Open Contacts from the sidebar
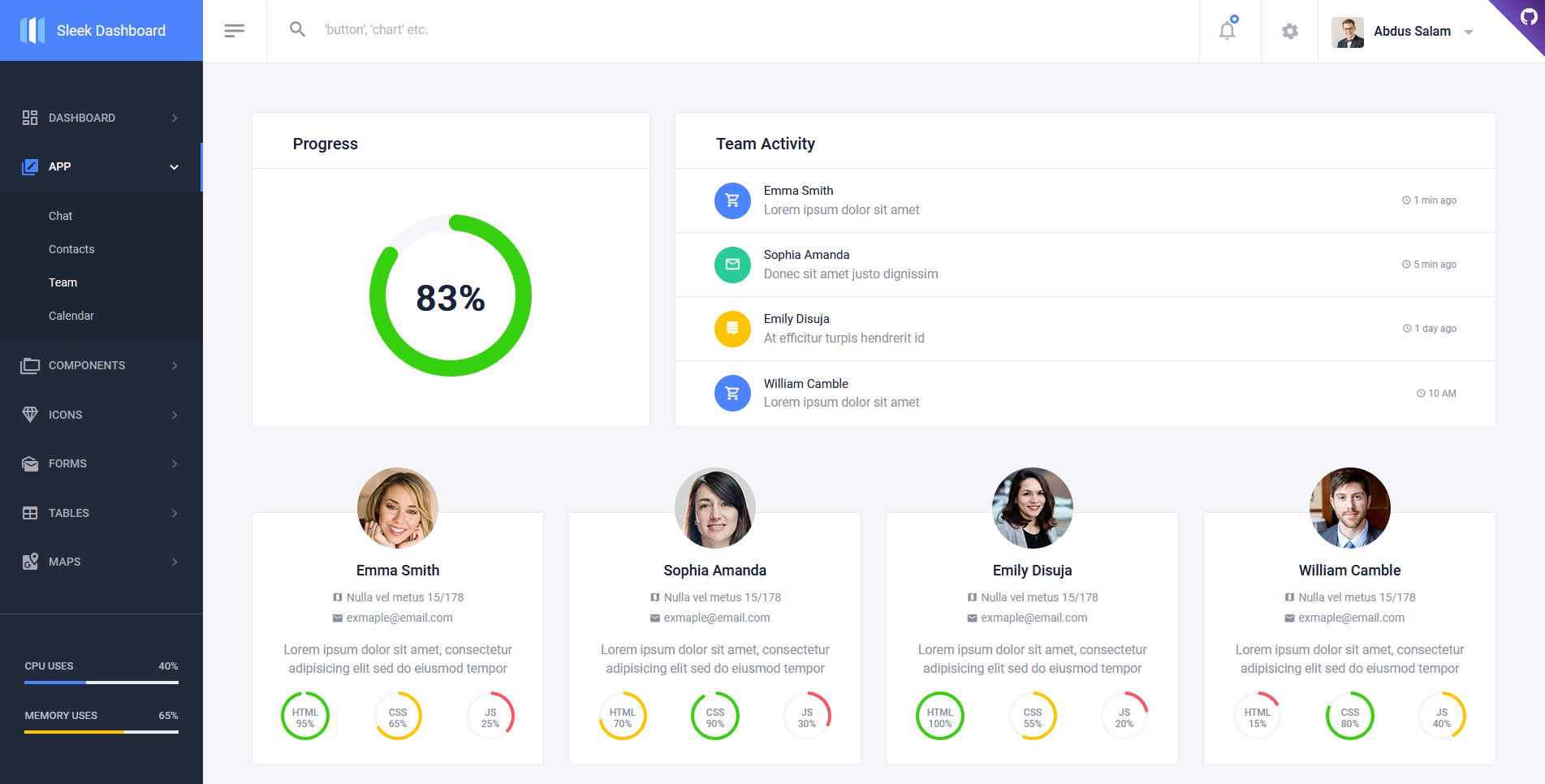 [71, 249]
